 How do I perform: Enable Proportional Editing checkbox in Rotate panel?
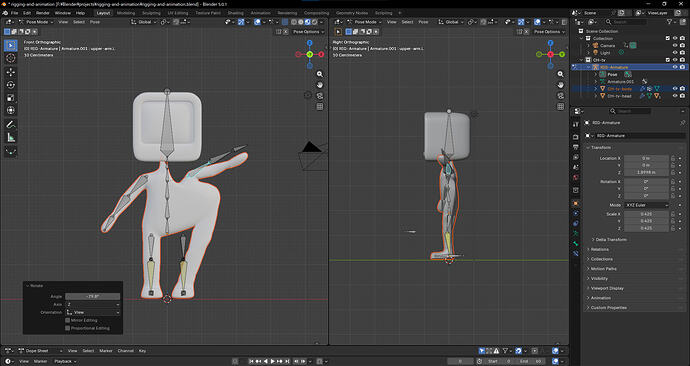coord(67,328)
